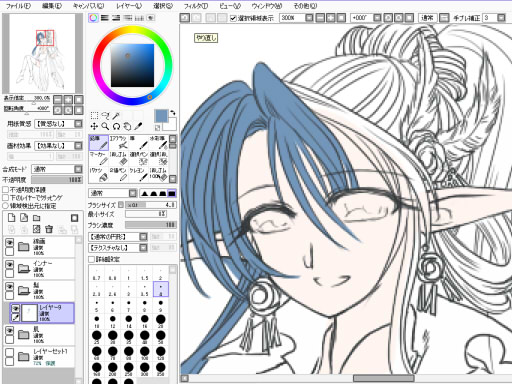Enable the 不透明度保護 checkbox
Image resolution: width=512 pixels, height=384 pixels.
coord(5,190)
